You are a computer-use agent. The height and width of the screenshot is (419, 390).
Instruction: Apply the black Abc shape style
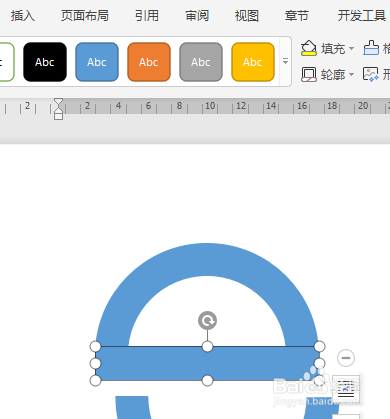tap(45, 62)
